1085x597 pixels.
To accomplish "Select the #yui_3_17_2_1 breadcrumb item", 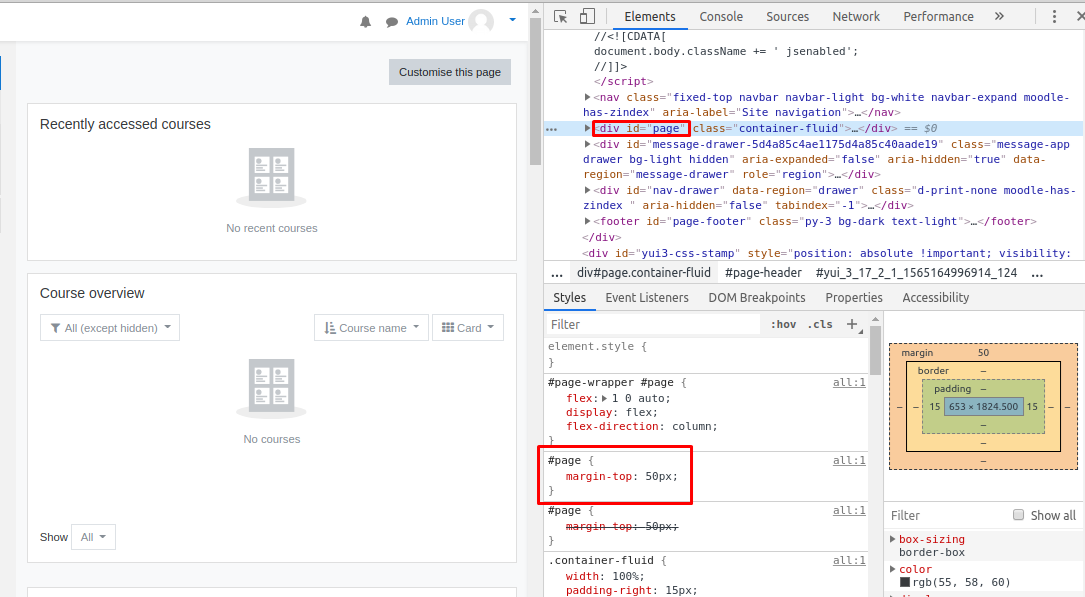I will [916, 273].
